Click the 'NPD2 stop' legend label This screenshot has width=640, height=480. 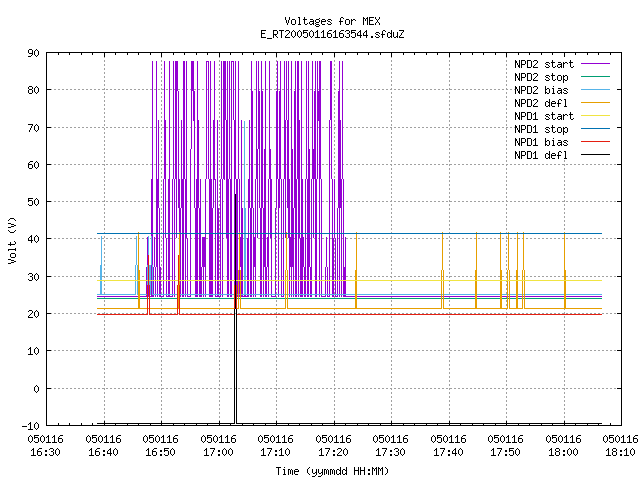pos(541,77)
